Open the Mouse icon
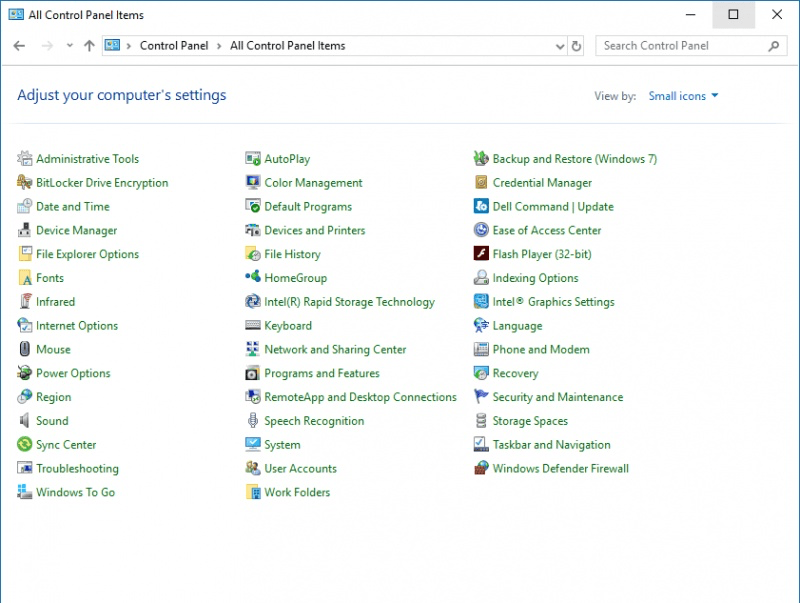Screen dimensions: 800x603 24,349
